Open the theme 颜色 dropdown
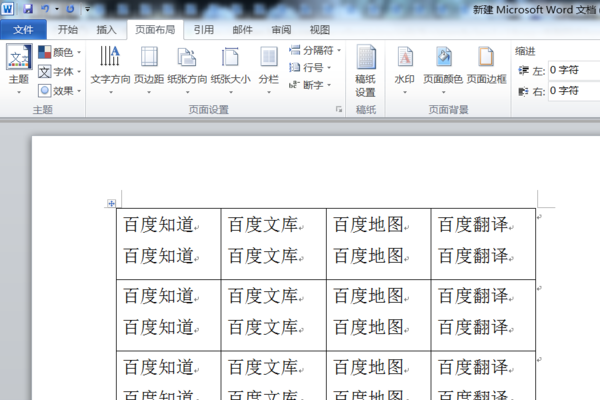The width and height of the screenshot is (600, 400). (59, 52)
